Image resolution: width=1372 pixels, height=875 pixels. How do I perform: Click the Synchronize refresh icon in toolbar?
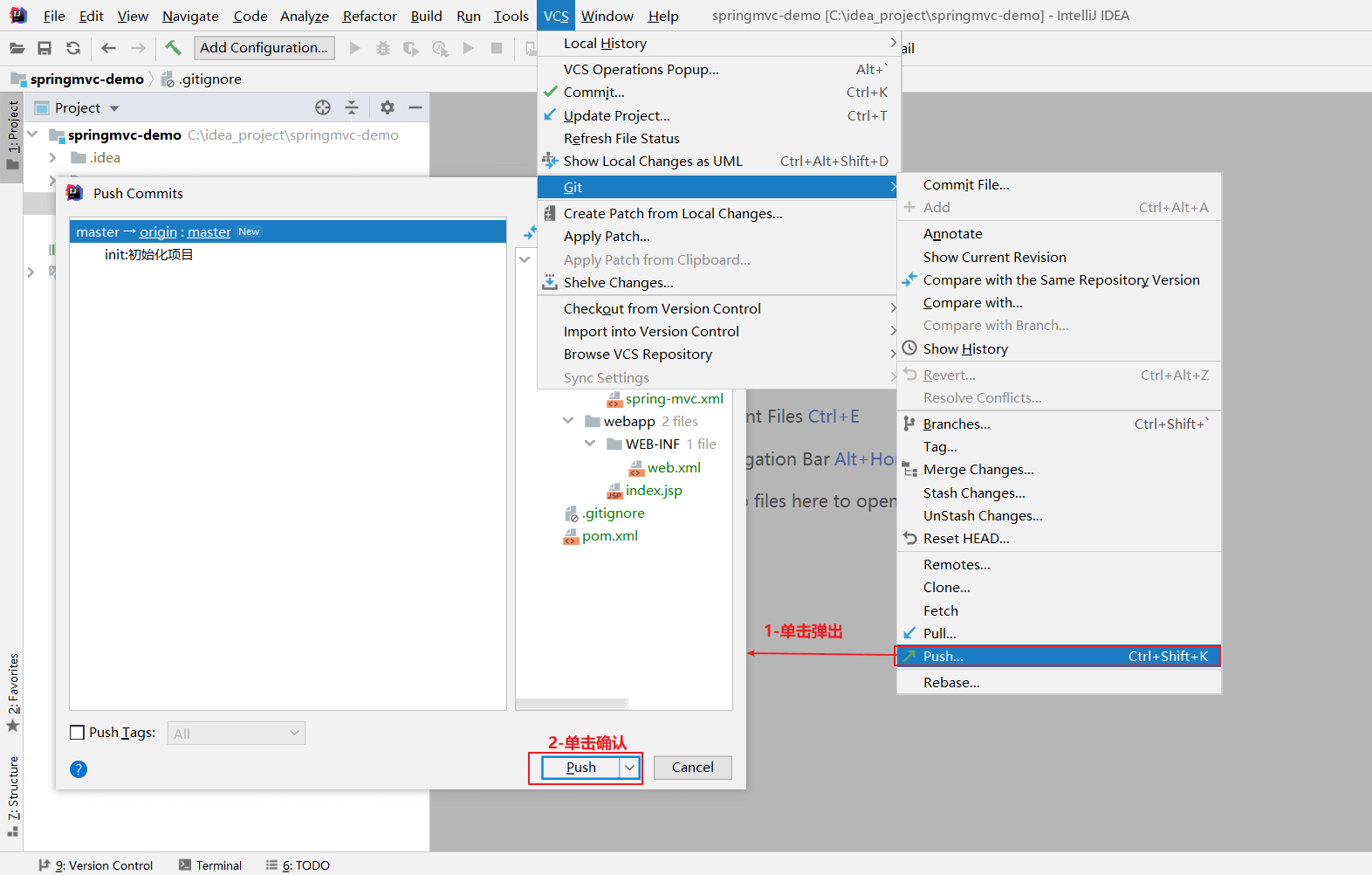click(x=73, y=48)
